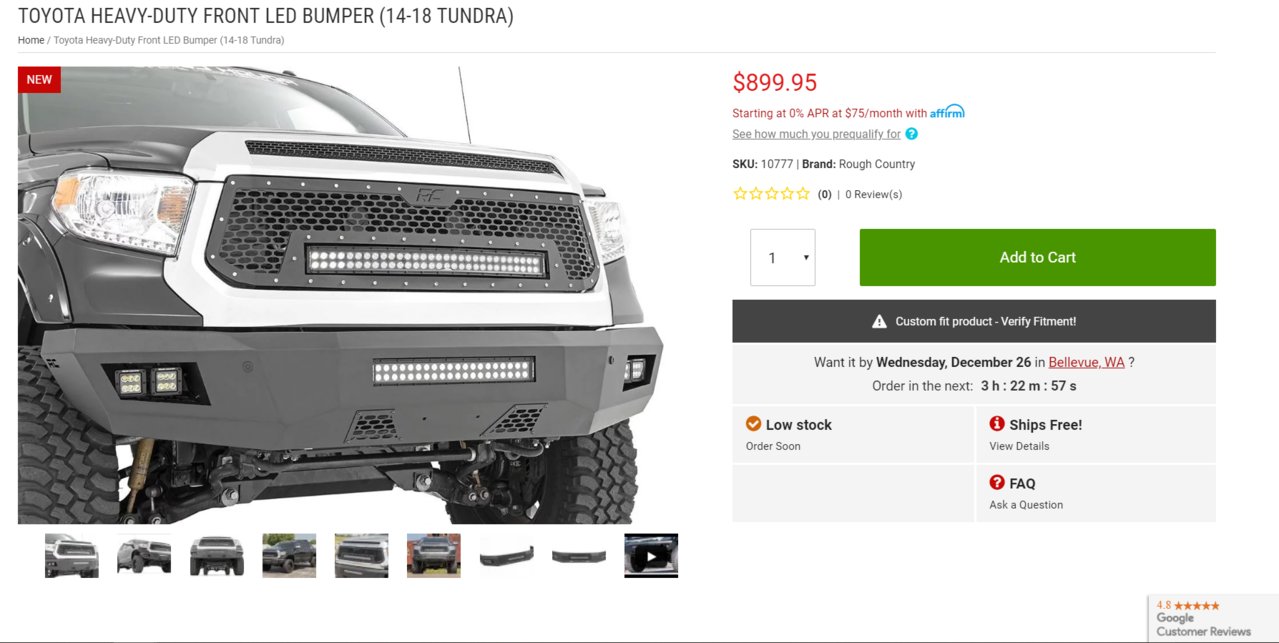The image size is (1279, 643).
Task: View Details under Ships Free
Action: click(x=1019, y=446)
